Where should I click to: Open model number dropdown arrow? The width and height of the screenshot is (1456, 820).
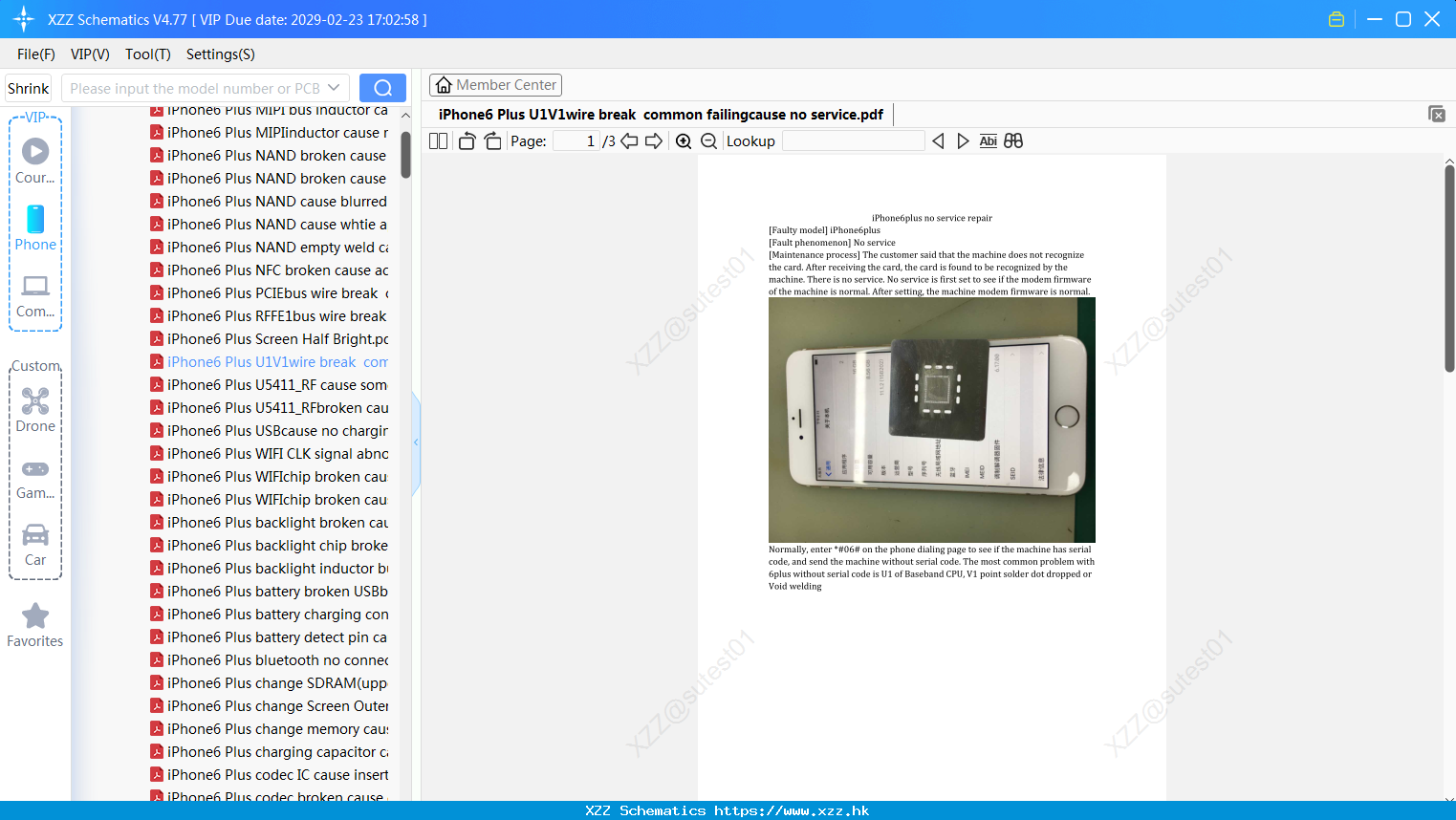(334, 88)
